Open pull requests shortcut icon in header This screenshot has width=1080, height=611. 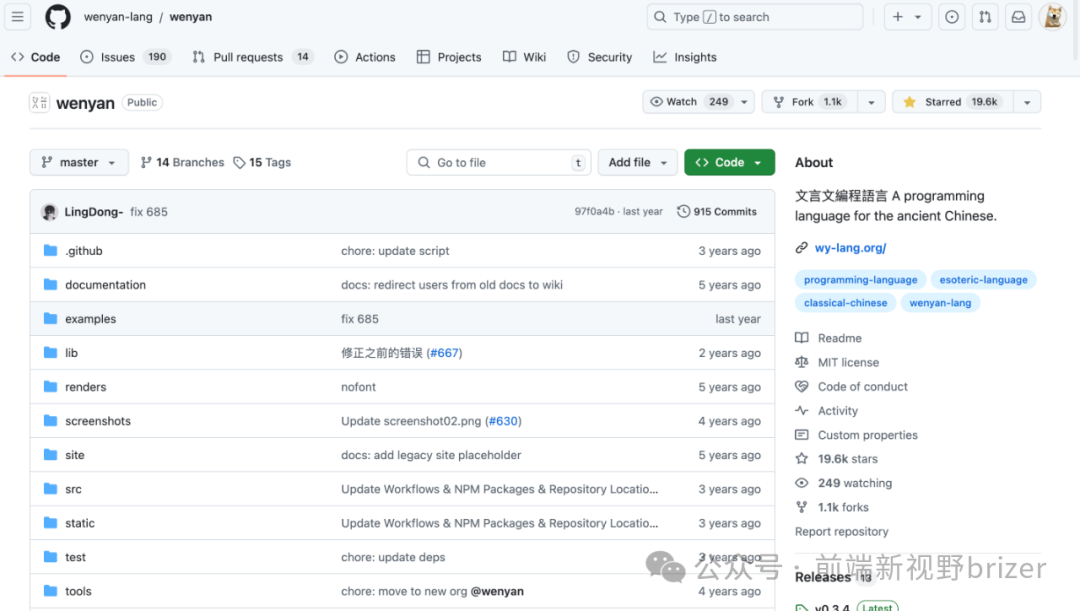pos(985,17)
